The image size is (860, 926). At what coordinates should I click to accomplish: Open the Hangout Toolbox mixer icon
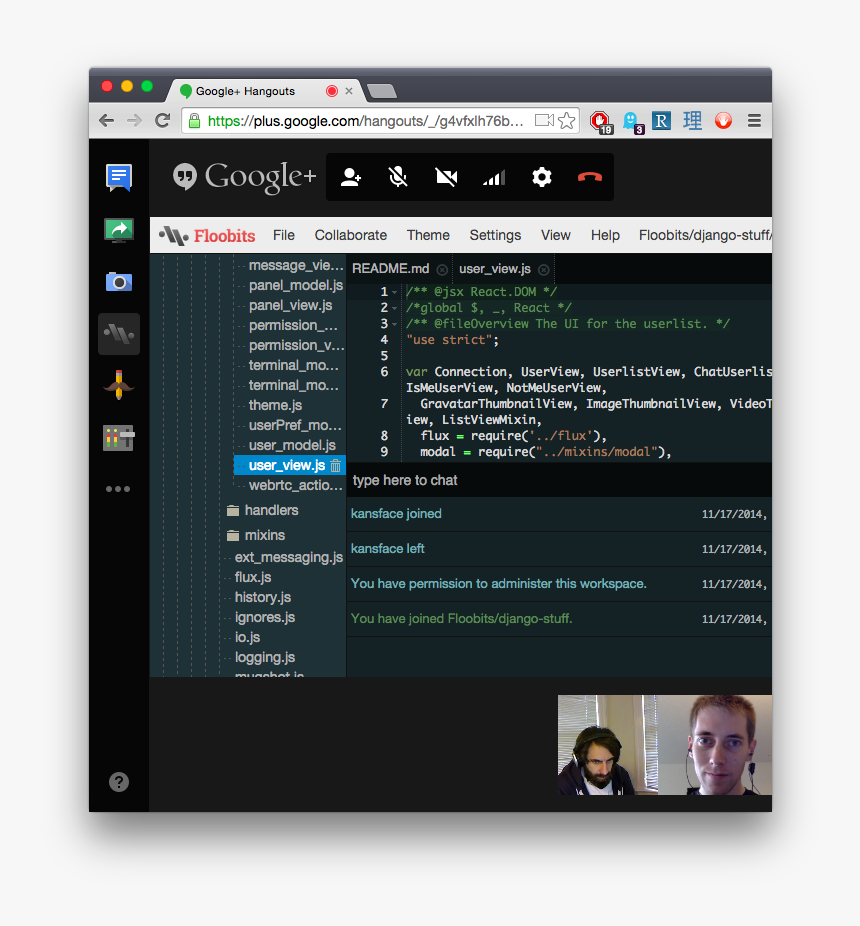pyautogui.click(x=119, y=438)
